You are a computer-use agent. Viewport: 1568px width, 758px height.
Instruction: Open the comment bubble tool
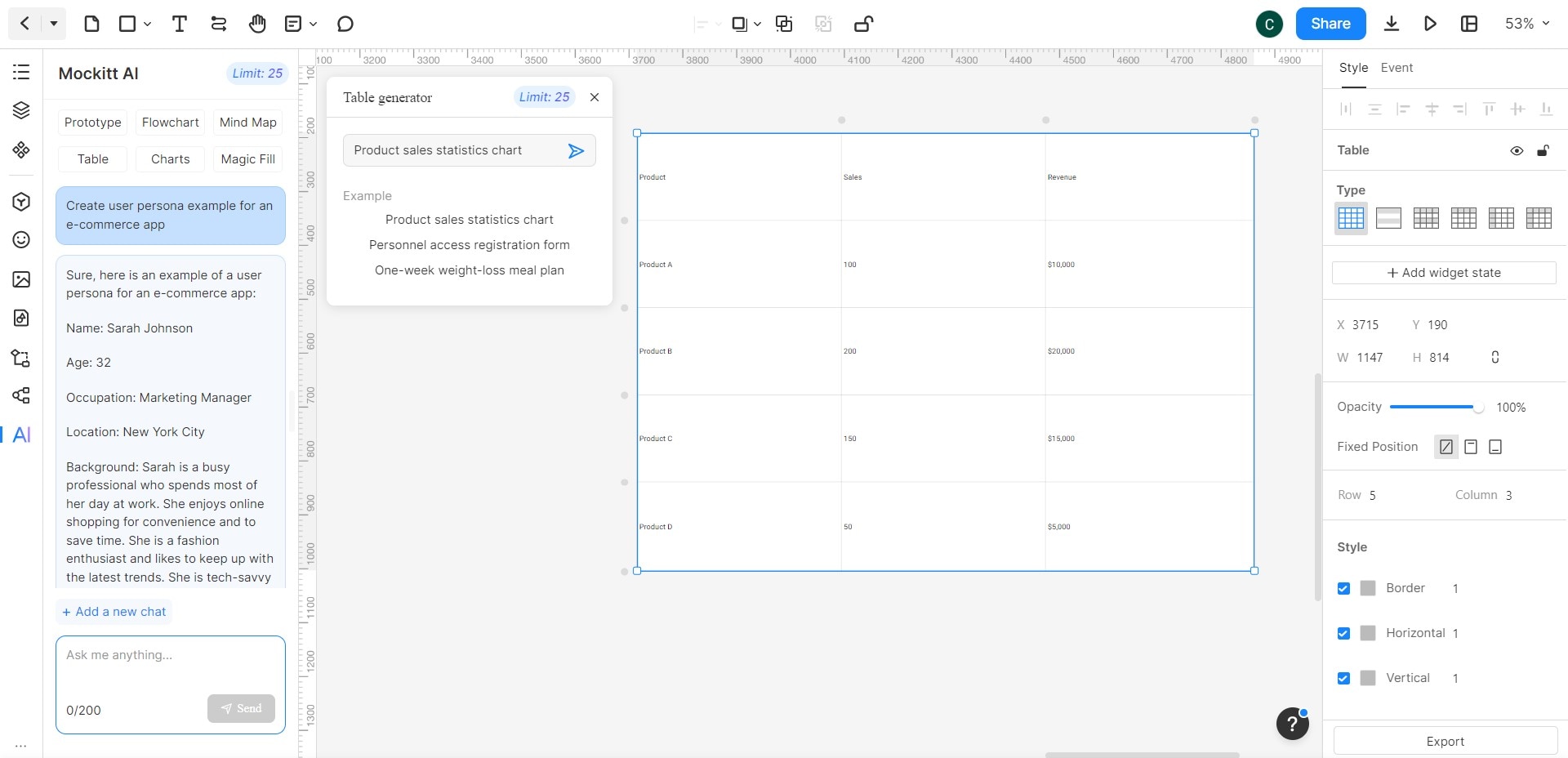click(345, 24)
